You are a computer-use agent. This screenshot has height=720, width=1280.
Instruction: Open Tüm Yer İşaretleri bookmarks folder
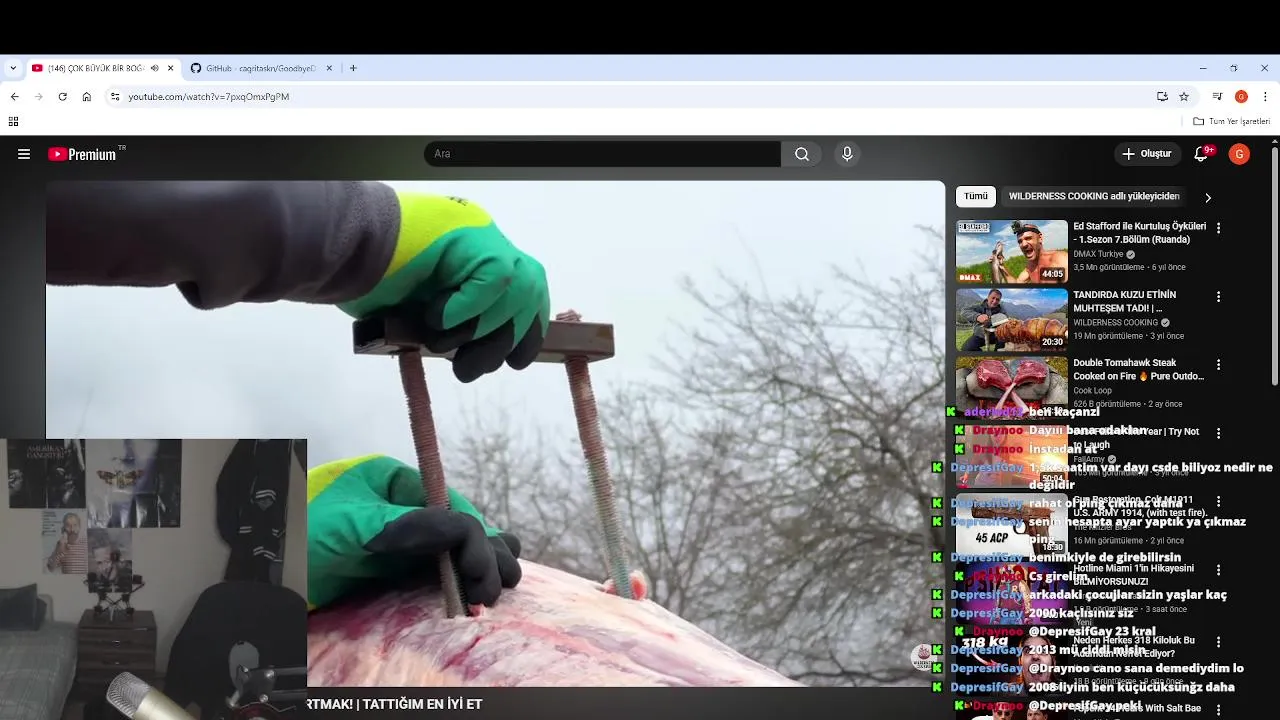[x=1231, y=122]
